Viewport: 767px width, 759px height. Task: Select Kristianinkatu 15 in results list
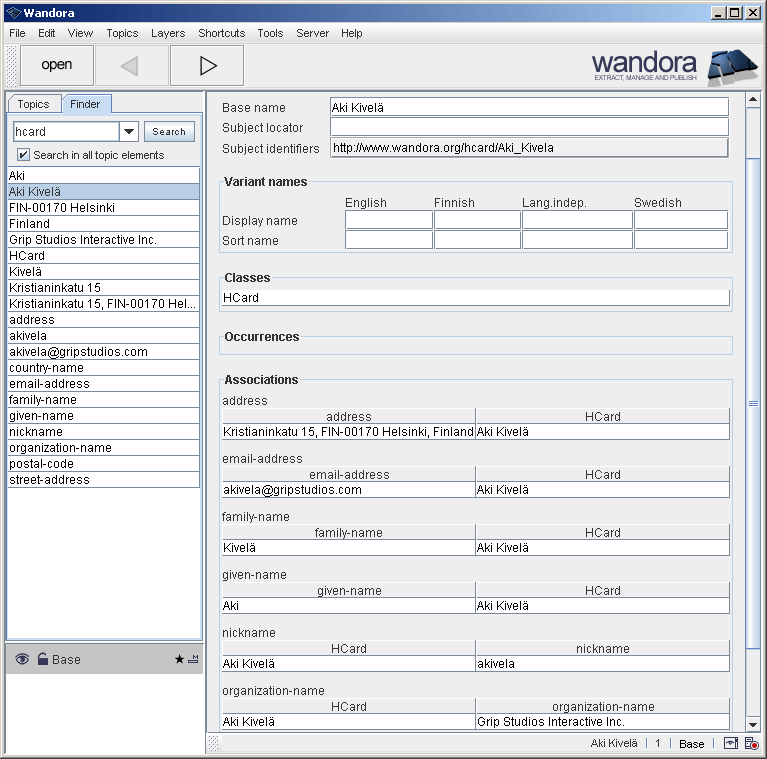[x=104, y=288]
